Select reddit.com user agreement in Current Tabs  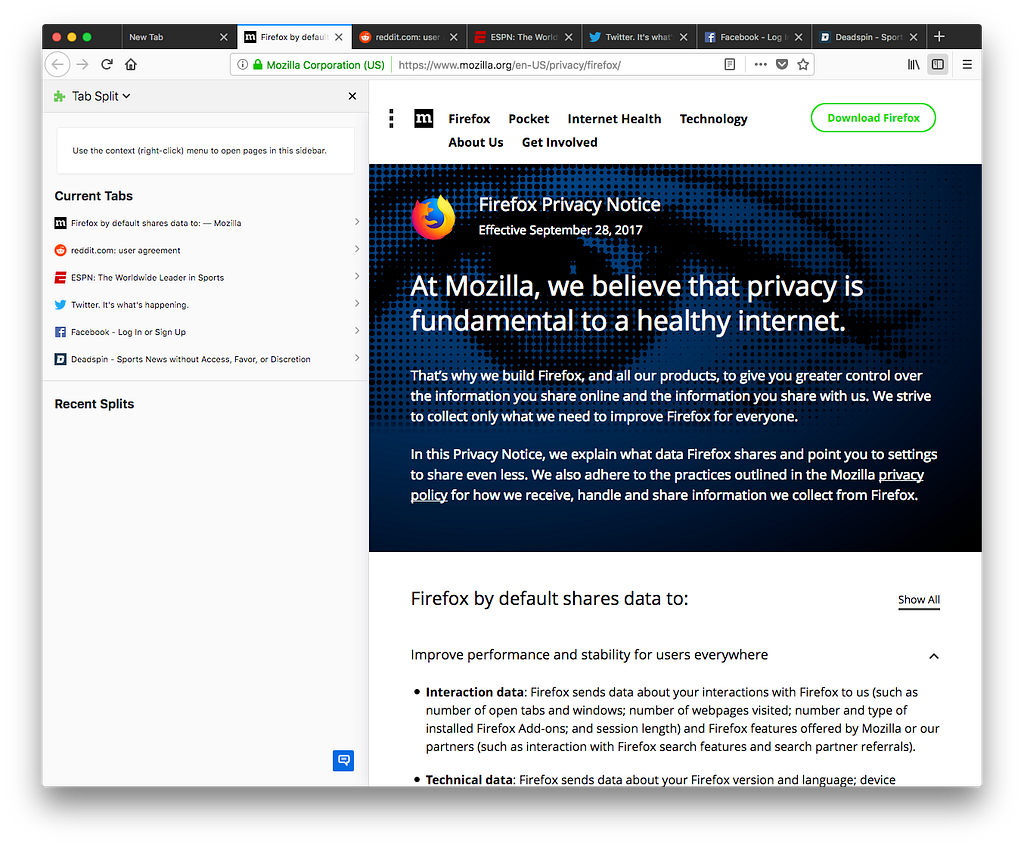[x=206, y=250]
